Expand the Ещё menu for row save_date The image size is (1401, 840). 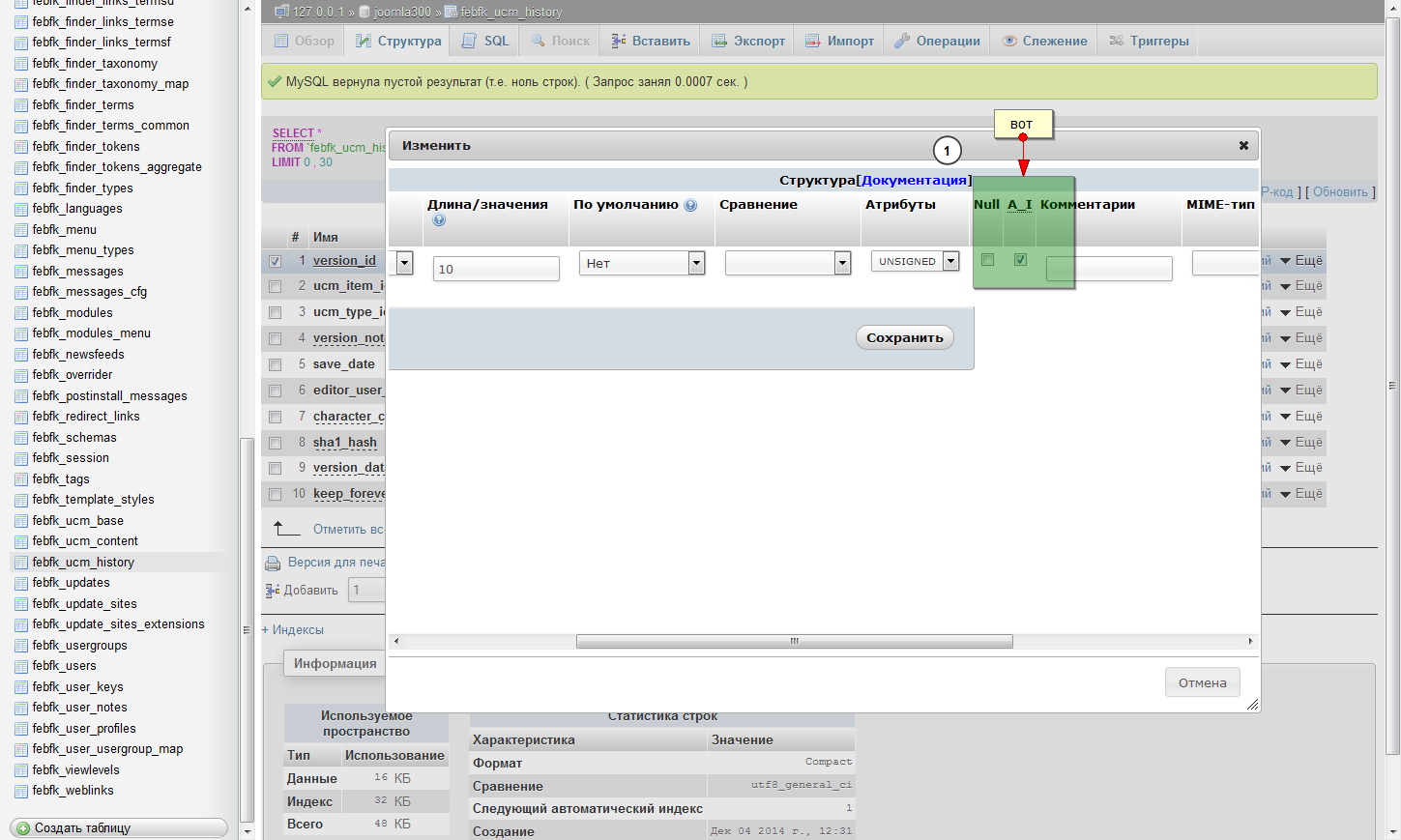click(1301, 364)
